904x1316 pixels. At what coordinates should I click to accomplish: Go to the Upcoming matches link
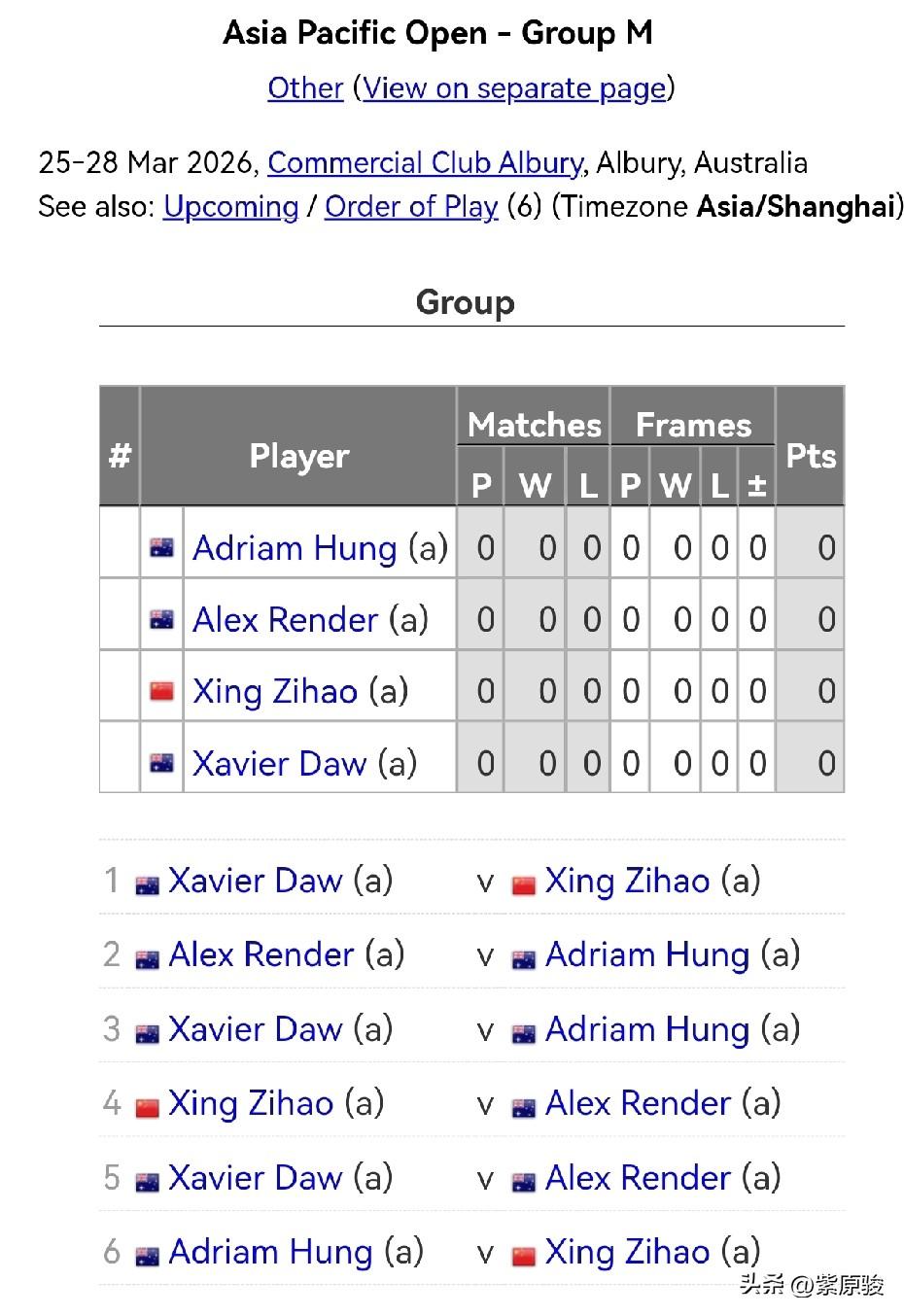(x=230, y=207)
